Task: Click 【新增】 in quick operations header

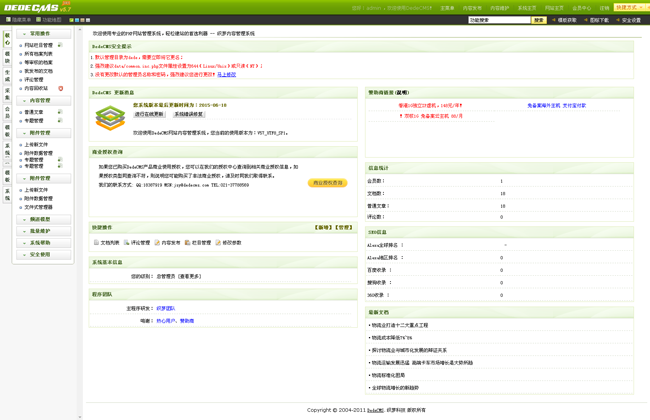Action: (323, 228)
